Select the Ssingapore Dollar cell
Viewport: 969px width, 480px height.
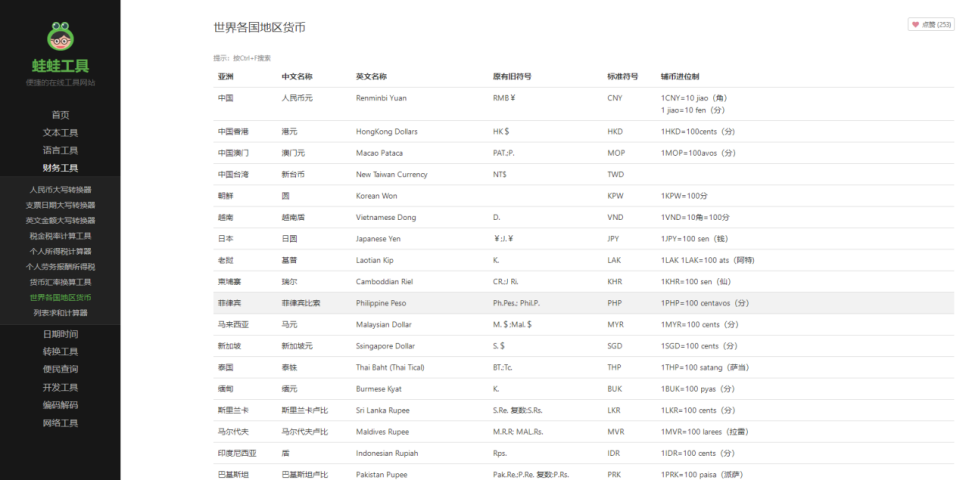point(386,346)
